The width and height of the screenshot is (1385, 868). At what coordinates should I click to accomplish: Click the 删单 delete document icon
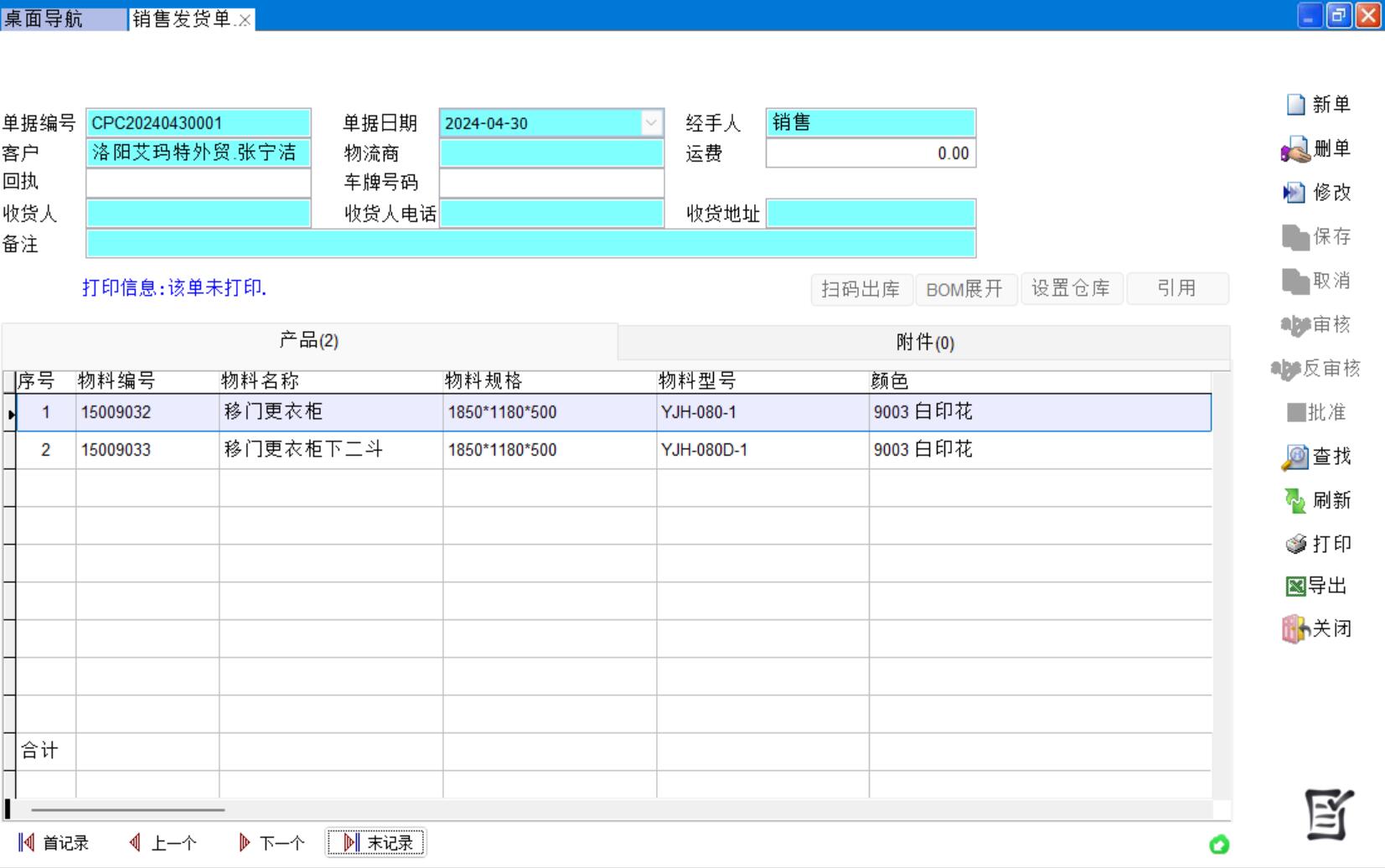(1295, 150)
